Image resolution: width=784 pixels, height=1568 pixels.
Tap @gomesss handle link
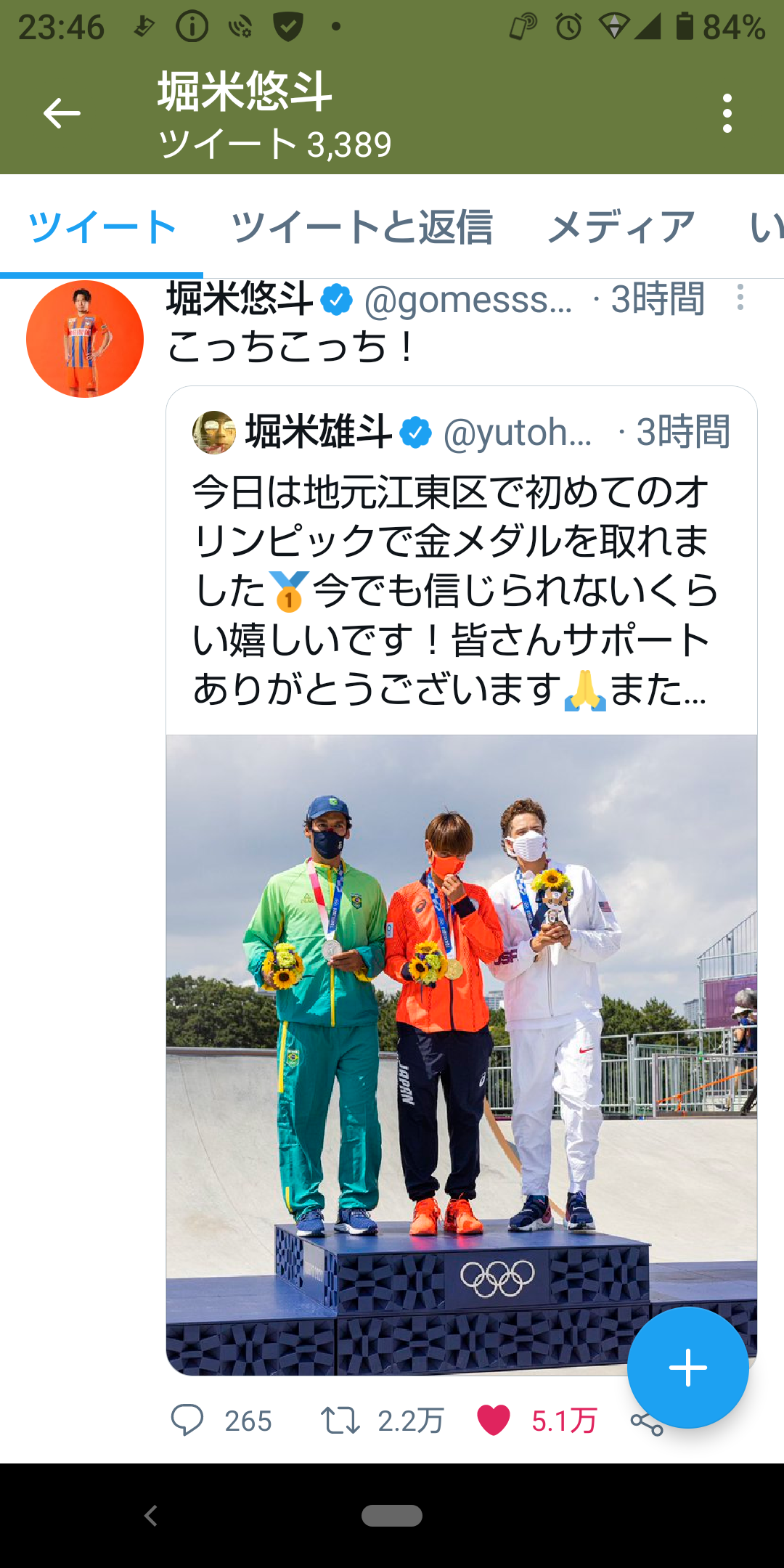coord(468,299)
